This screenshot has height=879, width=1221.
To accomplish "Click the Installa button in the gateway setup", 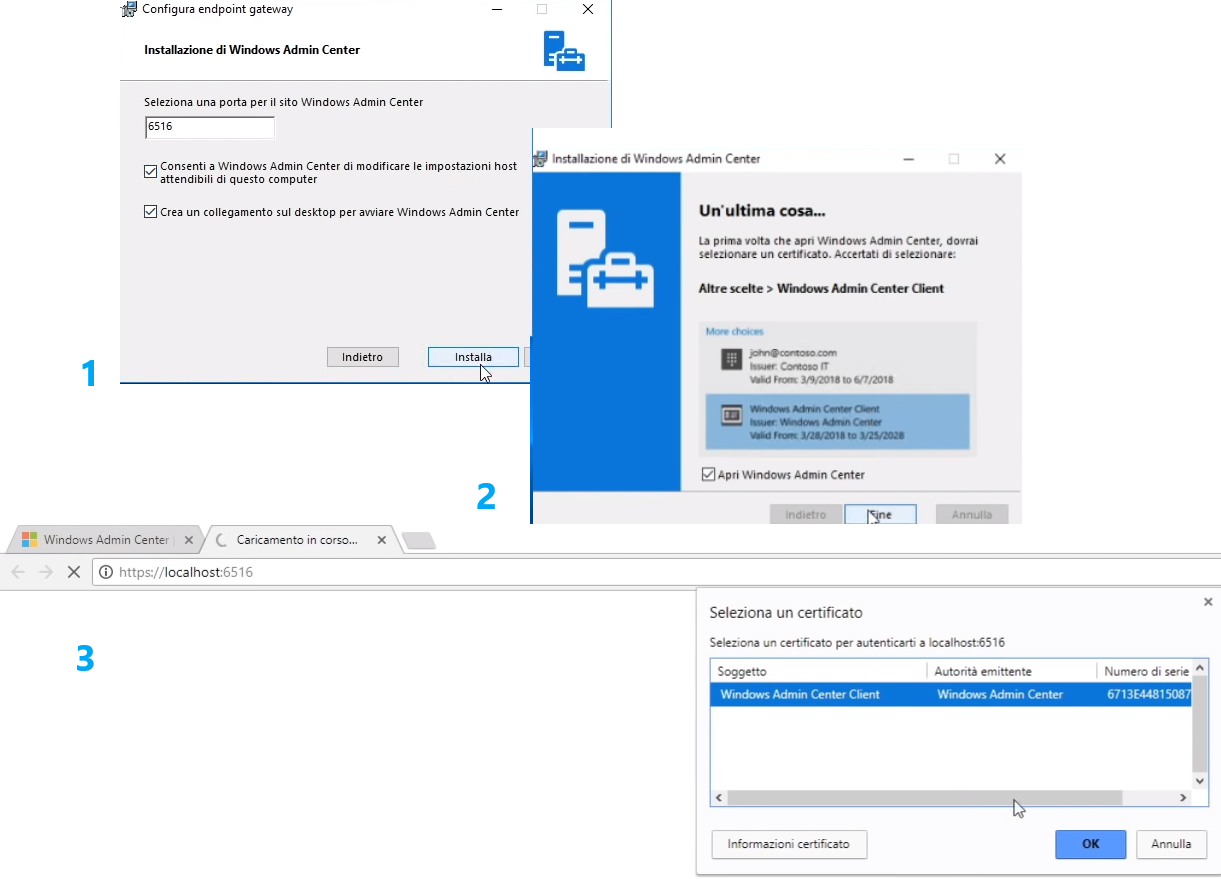I will (473, 357).
